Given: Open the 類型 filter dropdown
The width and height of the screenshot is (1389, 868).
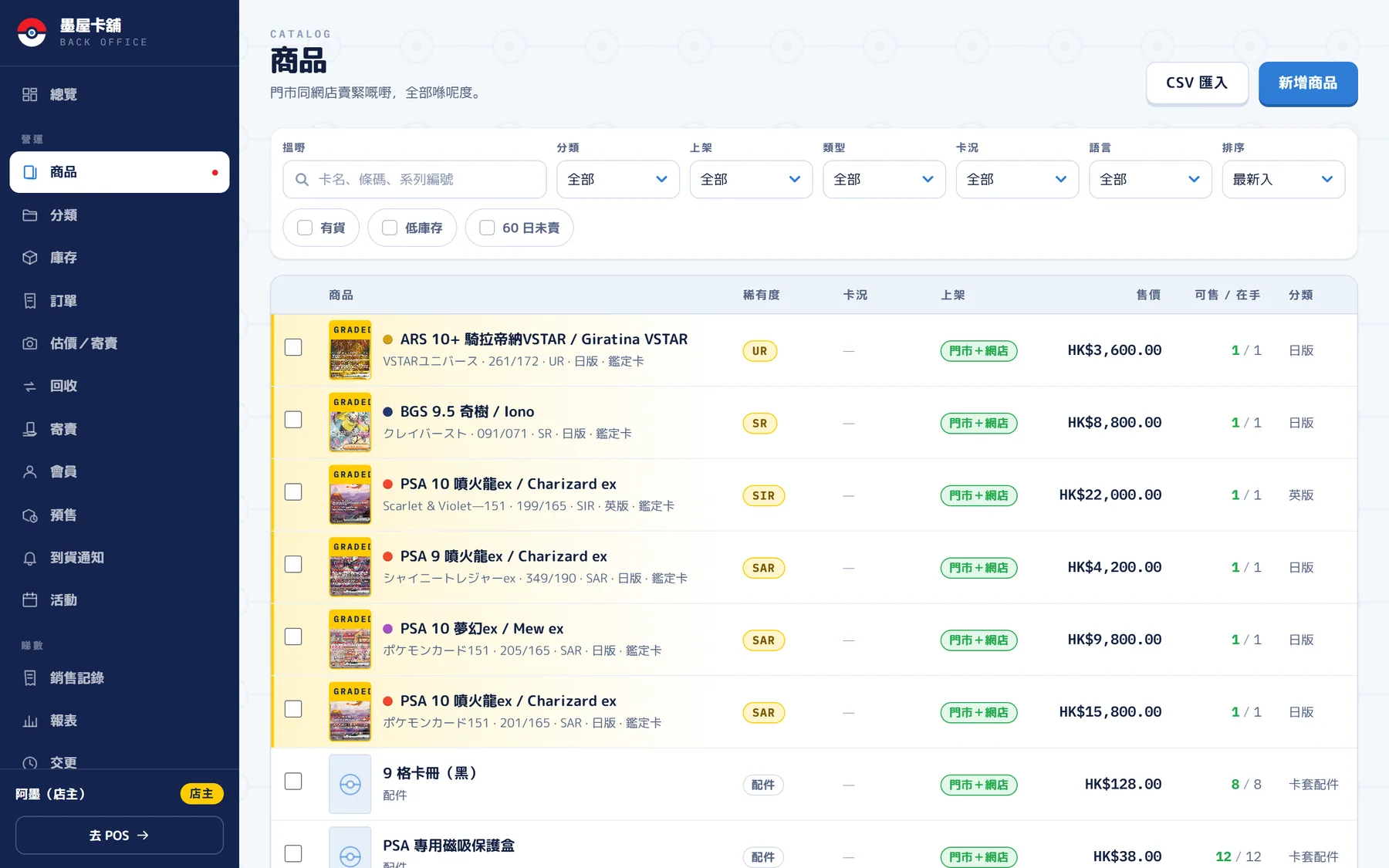Looking at the screenshot, I should pos(884,179).
